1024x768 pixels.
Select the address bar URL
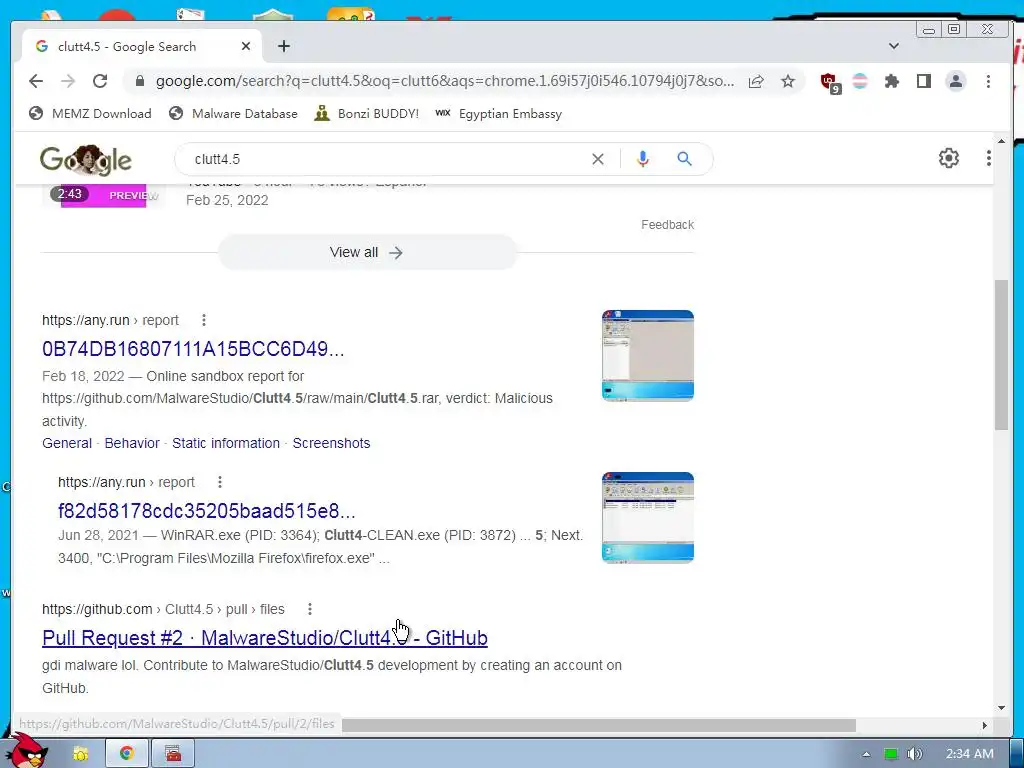click(x=445, y=81)
